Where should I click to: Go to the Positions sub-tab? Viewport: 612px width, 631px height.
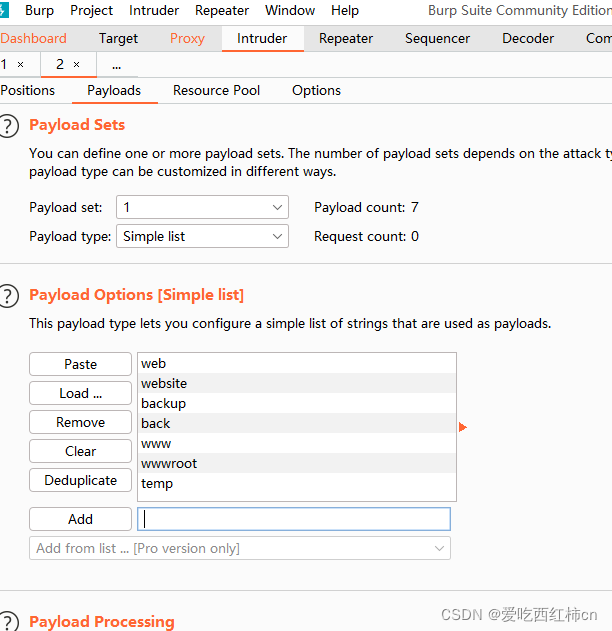click(27, 91)
